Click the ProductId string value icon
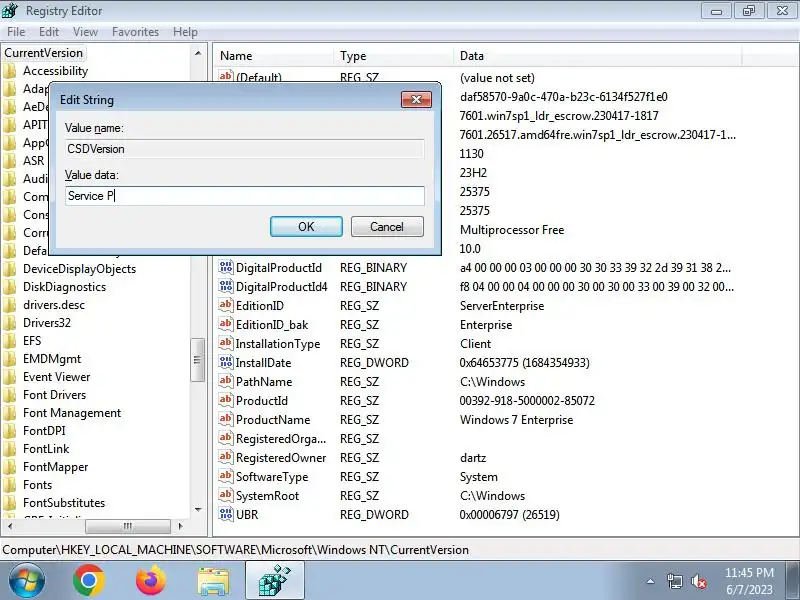The width and height of the screenshot is (800, 600). pos(226,399)
